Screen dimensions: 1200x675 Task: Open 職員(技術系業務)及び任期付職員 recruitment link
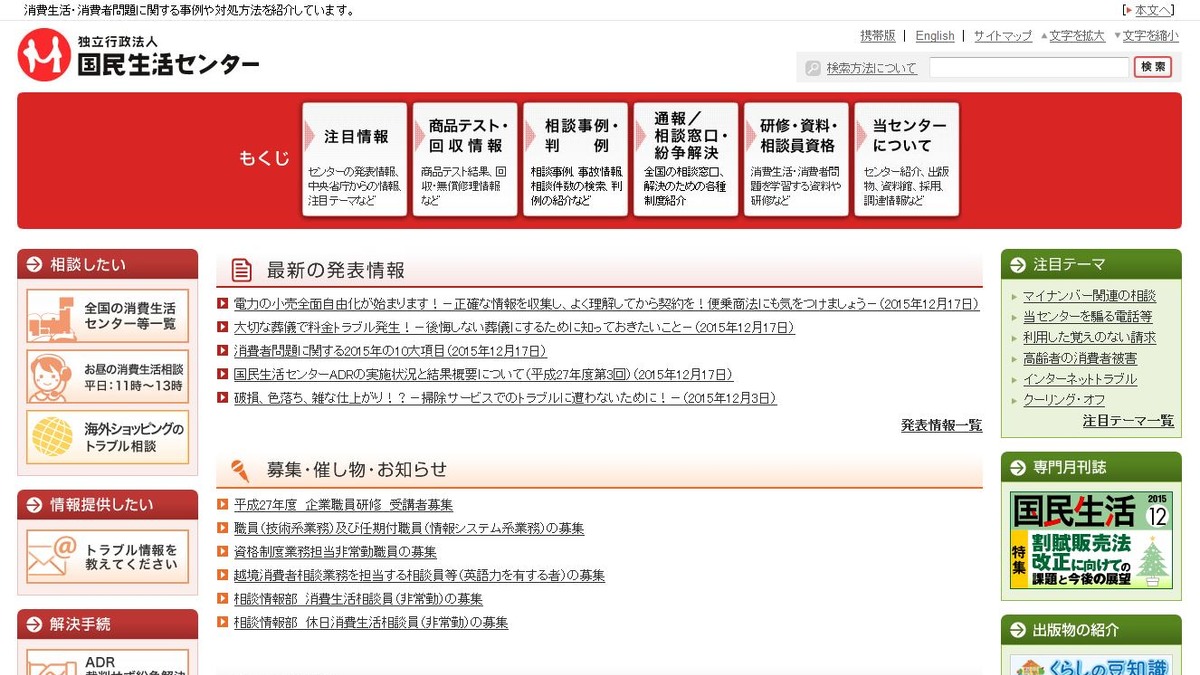pos(409,528)
